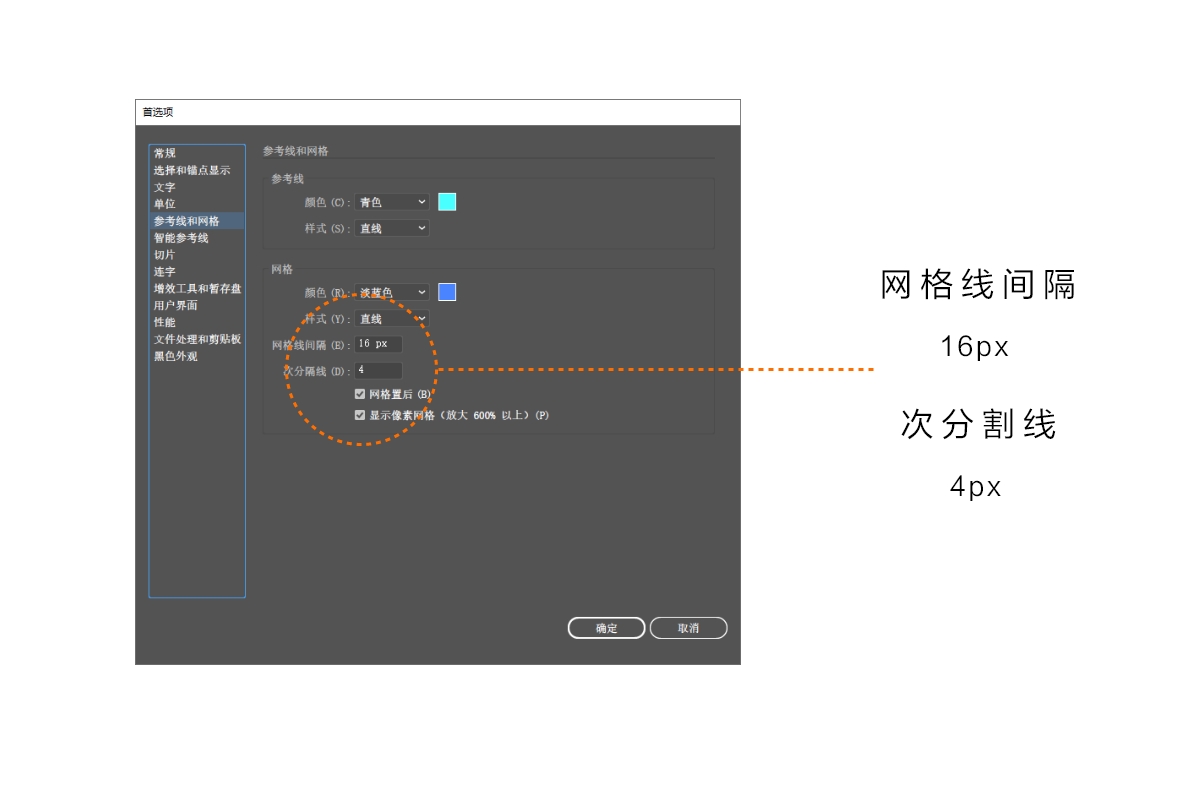Expand the grid 样式 dropdown
This screenshot has height=800, width=1200.
tap(391, 319)
